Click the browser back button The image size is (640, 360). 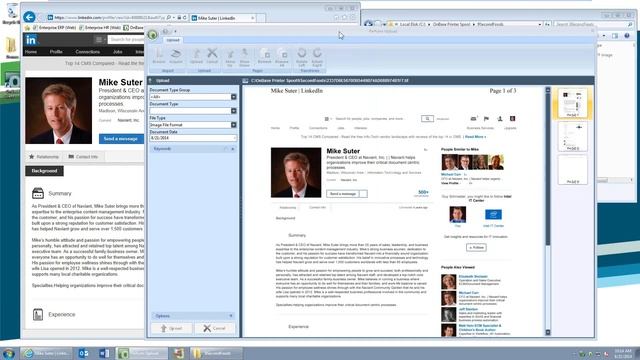[x=29, y=17]
